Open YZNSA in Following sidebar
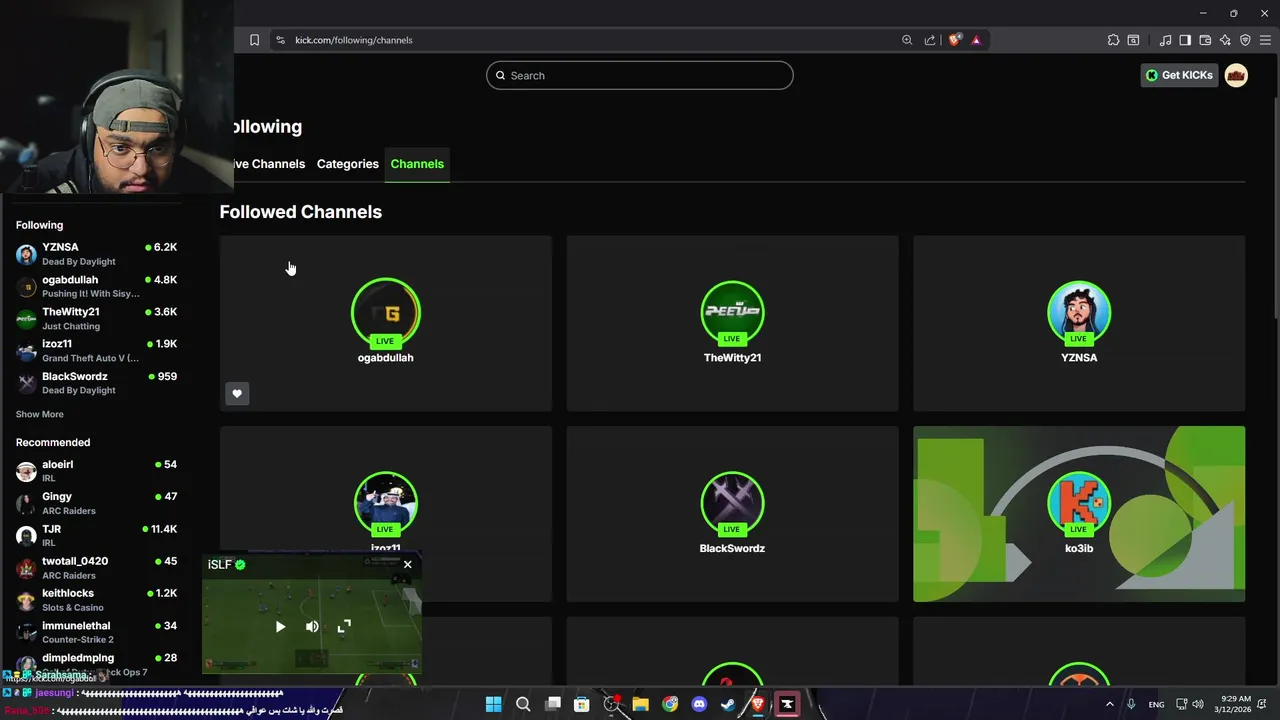Image resolution: width=1280 pixels, height=720 pixels. tap(96, 254)
